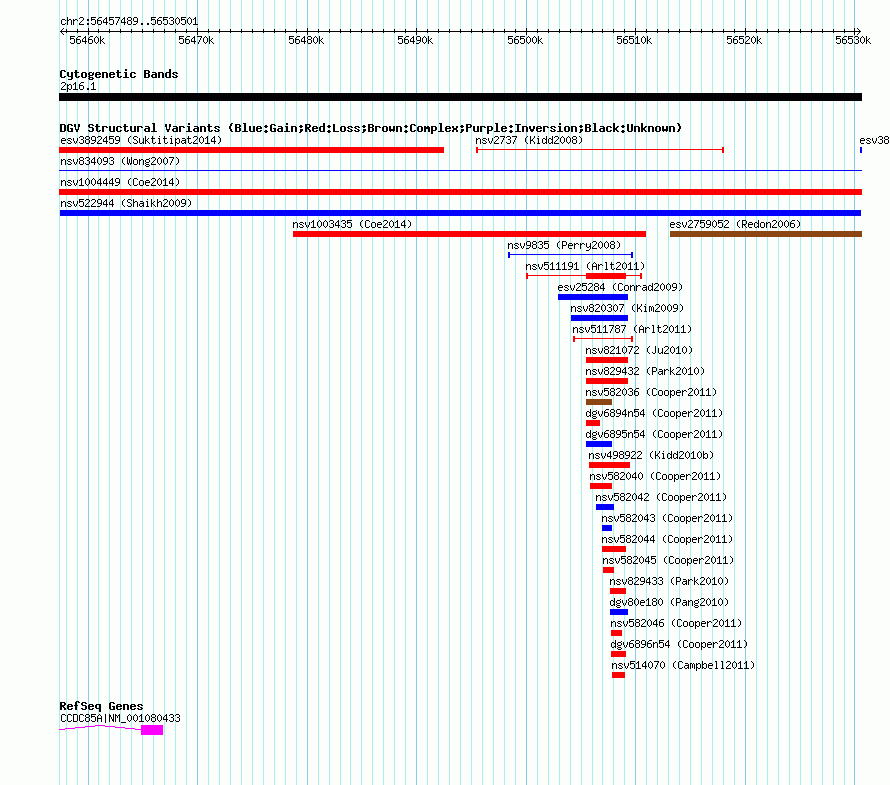
Task: Click the nsv582044 (Cooper2011) label
Action: click(667, 539)
